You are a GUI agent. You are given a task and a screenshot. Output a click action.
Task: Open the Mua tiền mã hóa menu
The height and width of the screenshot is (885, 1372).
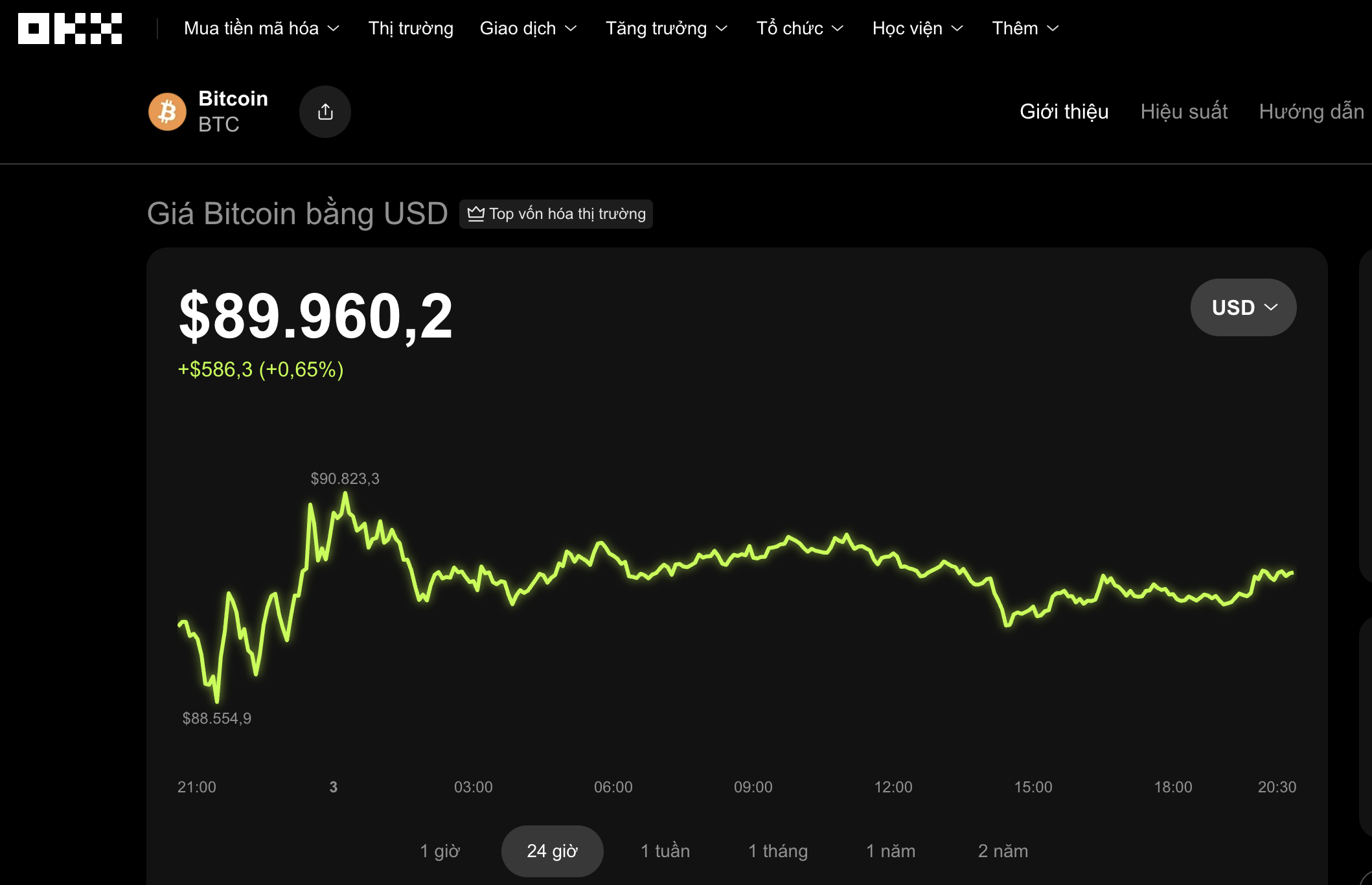tap(260, 28)
